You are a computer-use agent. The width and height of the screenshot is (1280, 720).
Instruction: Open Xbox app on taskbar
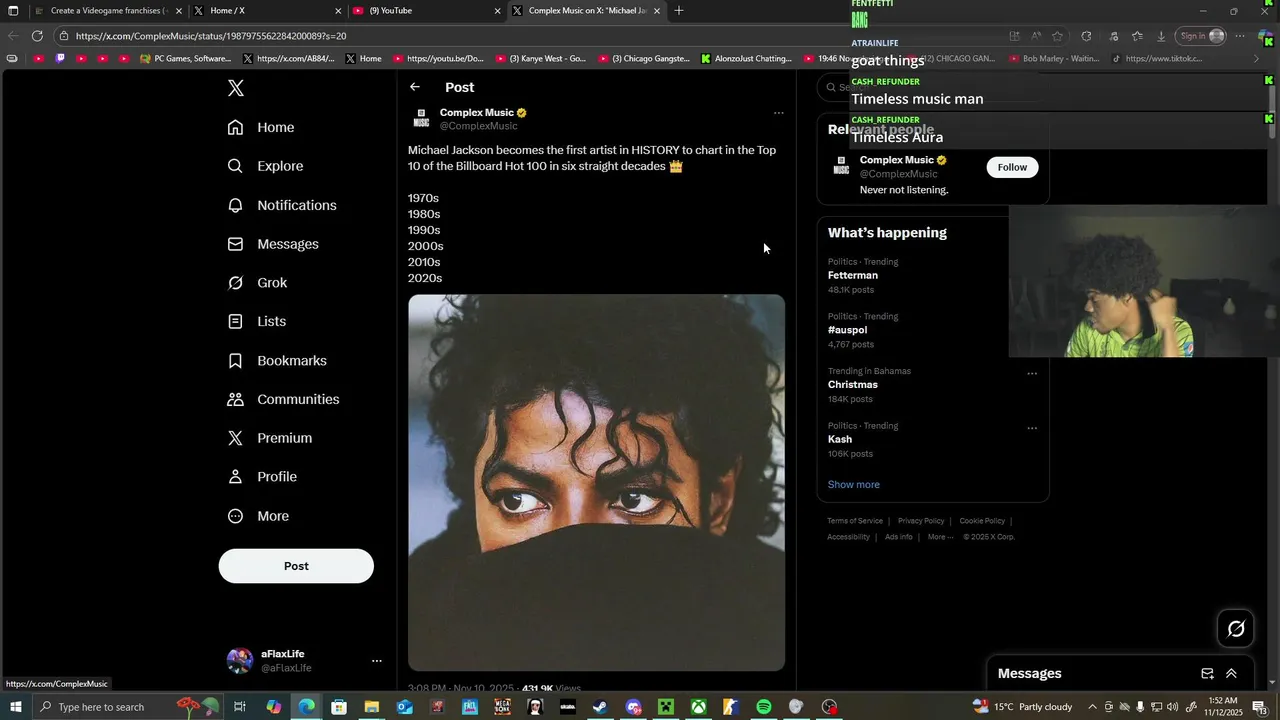[698, 707]
